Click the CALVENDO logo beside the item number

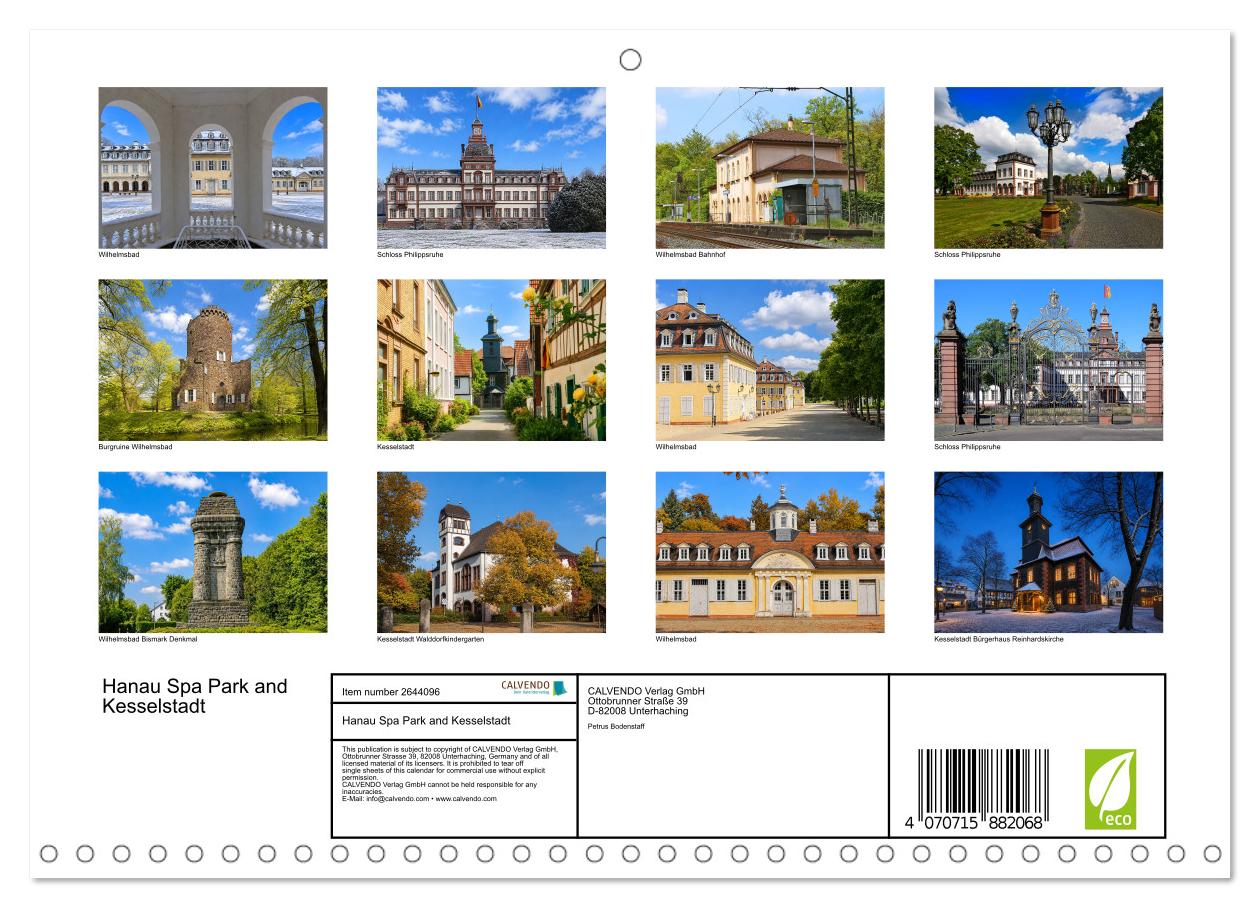pyautogui.click(x=533, y=688)
